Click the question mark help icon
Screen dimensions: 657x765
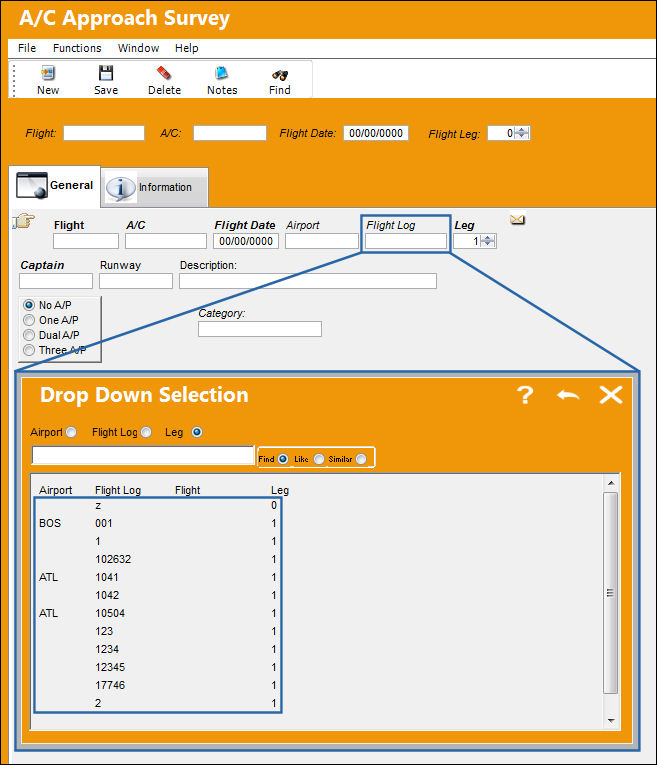click(x=525, y=395)
